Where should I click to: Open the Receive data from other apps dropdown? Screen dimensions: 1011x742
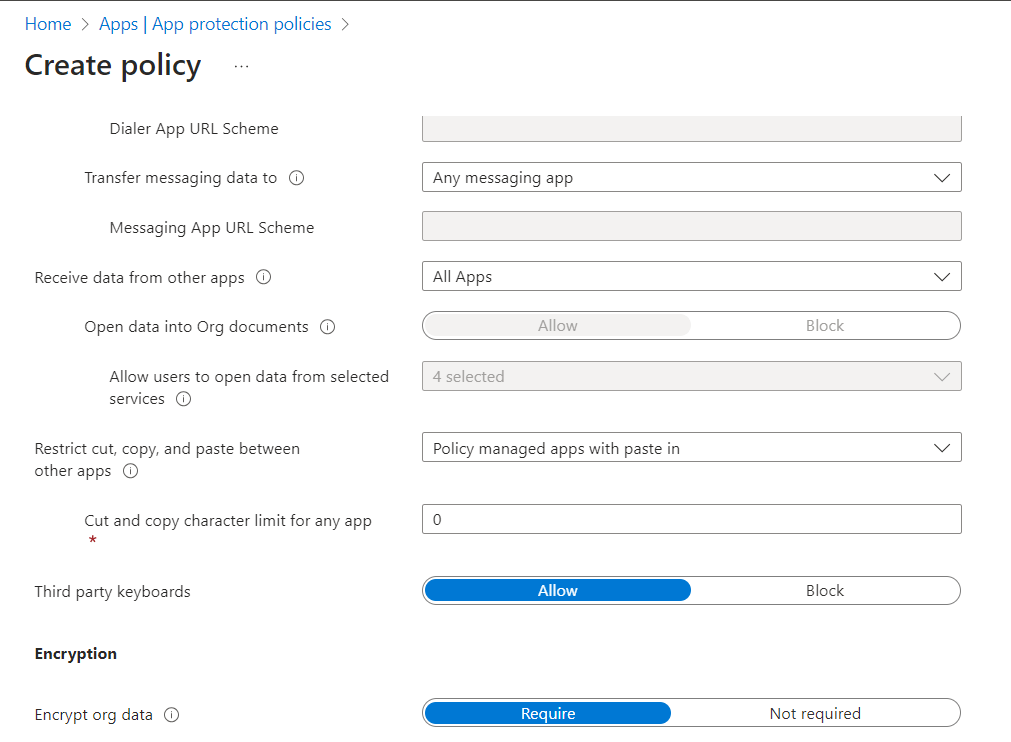click(691, 277)
